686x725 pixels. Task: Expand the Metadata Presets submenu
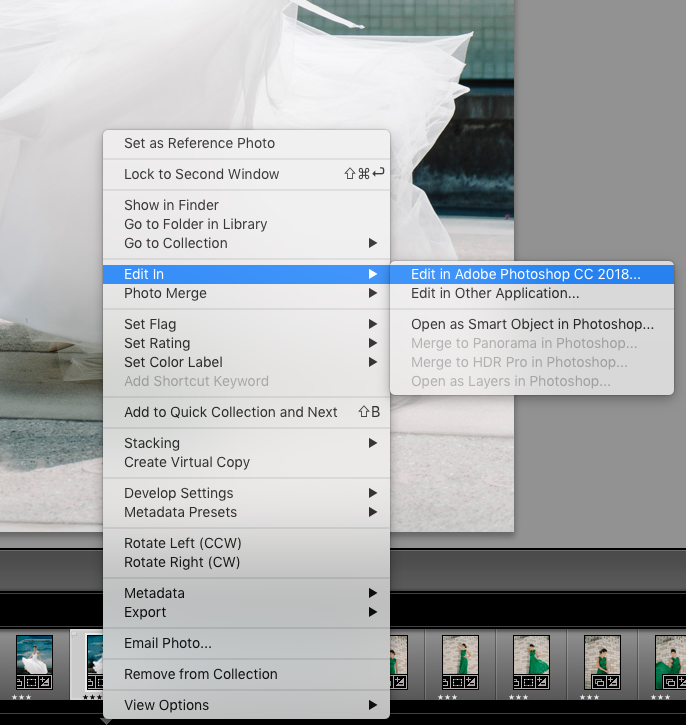pyautogui.click(x=246, y=512)
